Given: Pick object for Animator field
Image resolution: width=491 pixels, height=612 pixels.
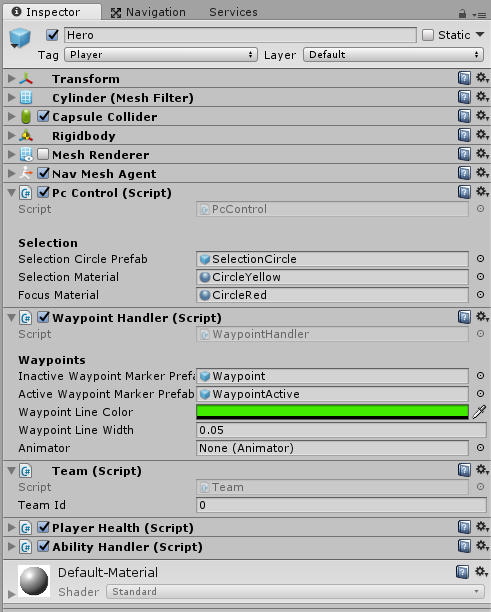Looking at the screenshot, I should (x=480, y=447).
